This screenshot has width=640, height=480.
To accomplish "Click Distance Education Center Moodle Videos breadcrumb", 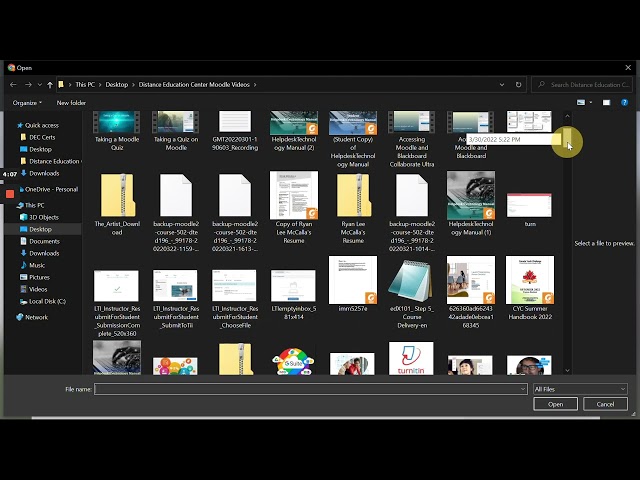I will click(194, 84).
